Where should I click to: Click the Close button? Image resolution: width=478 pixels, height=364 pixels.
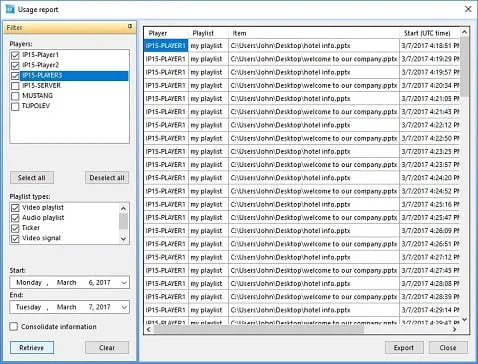coord(448,348)
